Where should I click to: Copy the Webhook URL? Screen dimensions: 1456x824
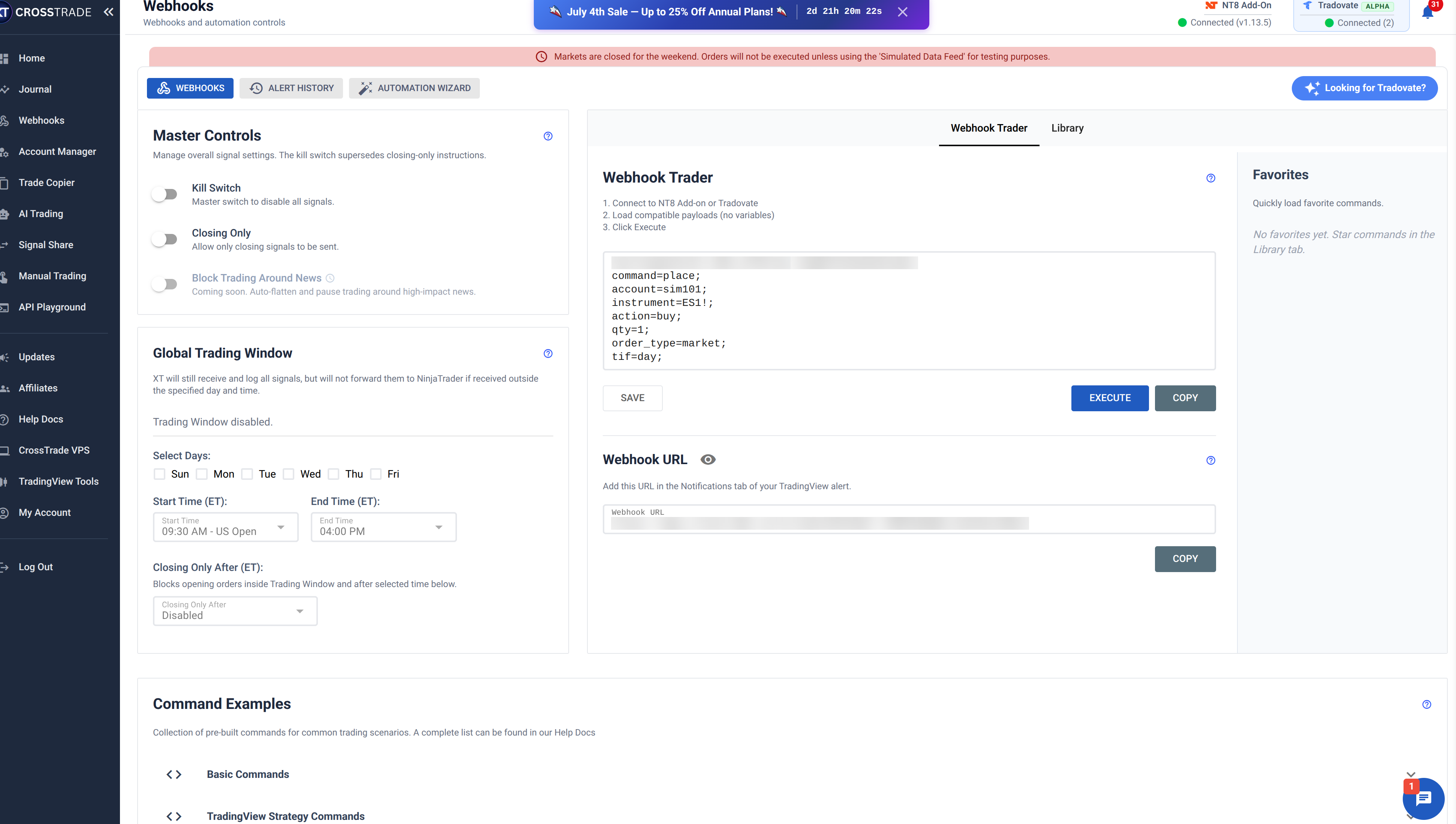[1185, 559]
